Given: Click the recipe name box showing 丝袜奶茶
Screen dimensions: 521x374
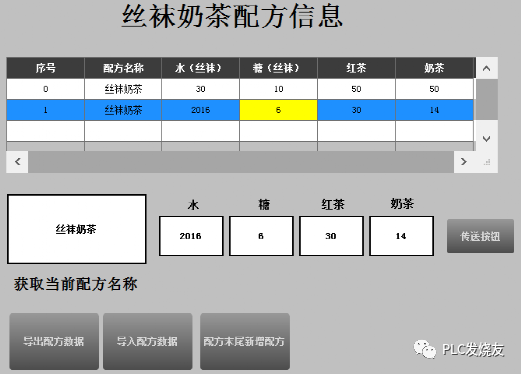Looking at the screenshot, I should (77, 229).
